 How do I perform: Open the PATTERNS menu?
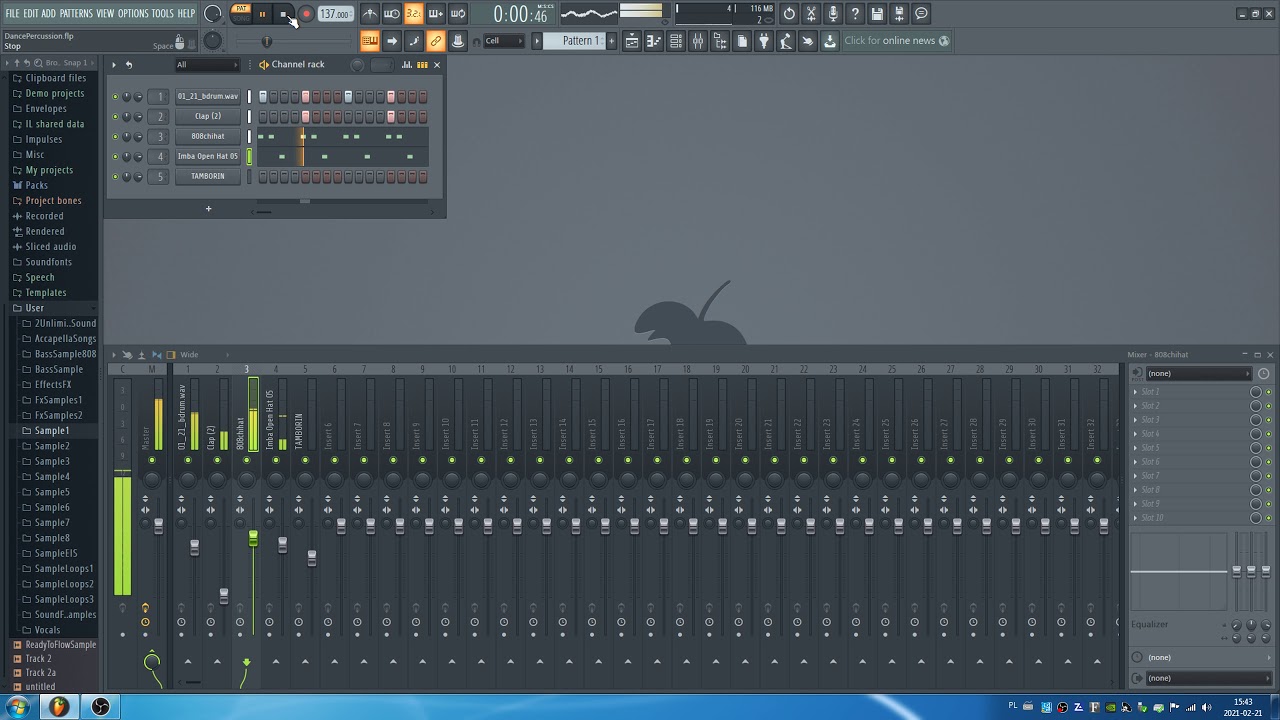[76, 14]
